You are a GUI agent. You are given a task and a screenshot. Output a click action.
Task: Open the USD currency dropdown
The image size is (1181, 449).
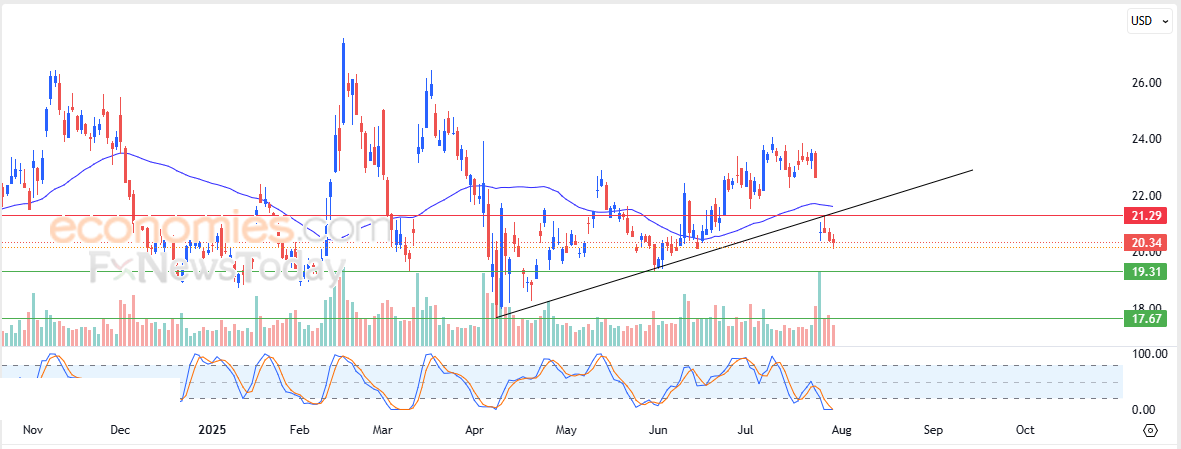[x=1149, y=21]
